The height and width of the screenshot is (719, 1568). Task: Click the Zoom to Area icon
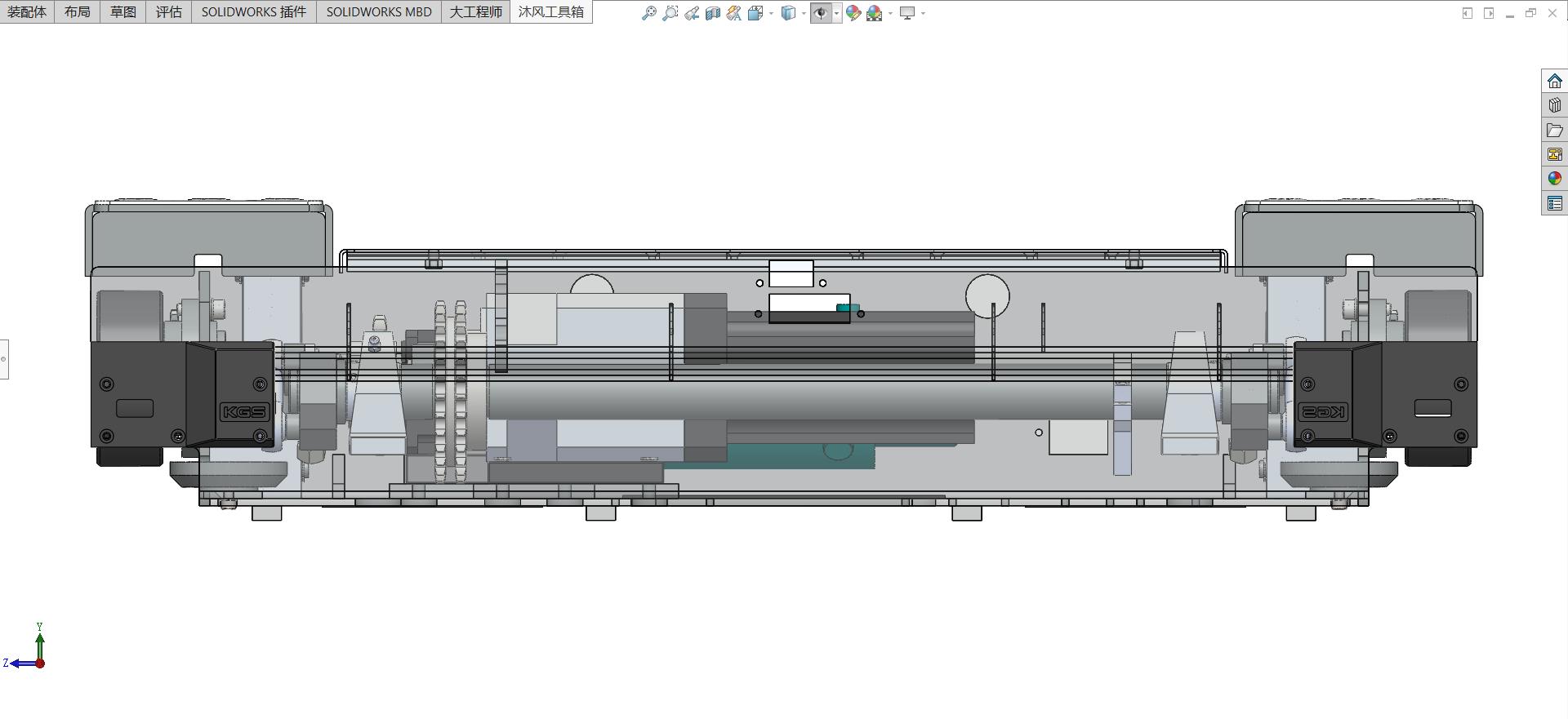pyautogui.click(x=670, y=13)
